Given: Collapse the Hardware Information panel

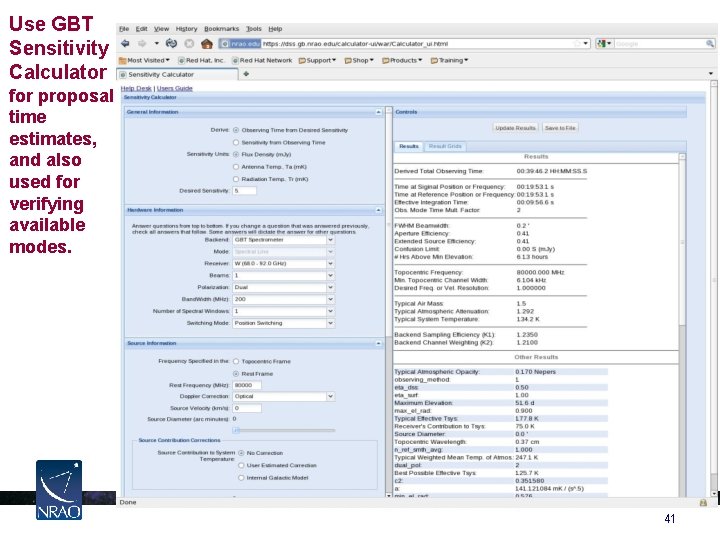Looking at the screenshot, I should click(x=378, y=210).
